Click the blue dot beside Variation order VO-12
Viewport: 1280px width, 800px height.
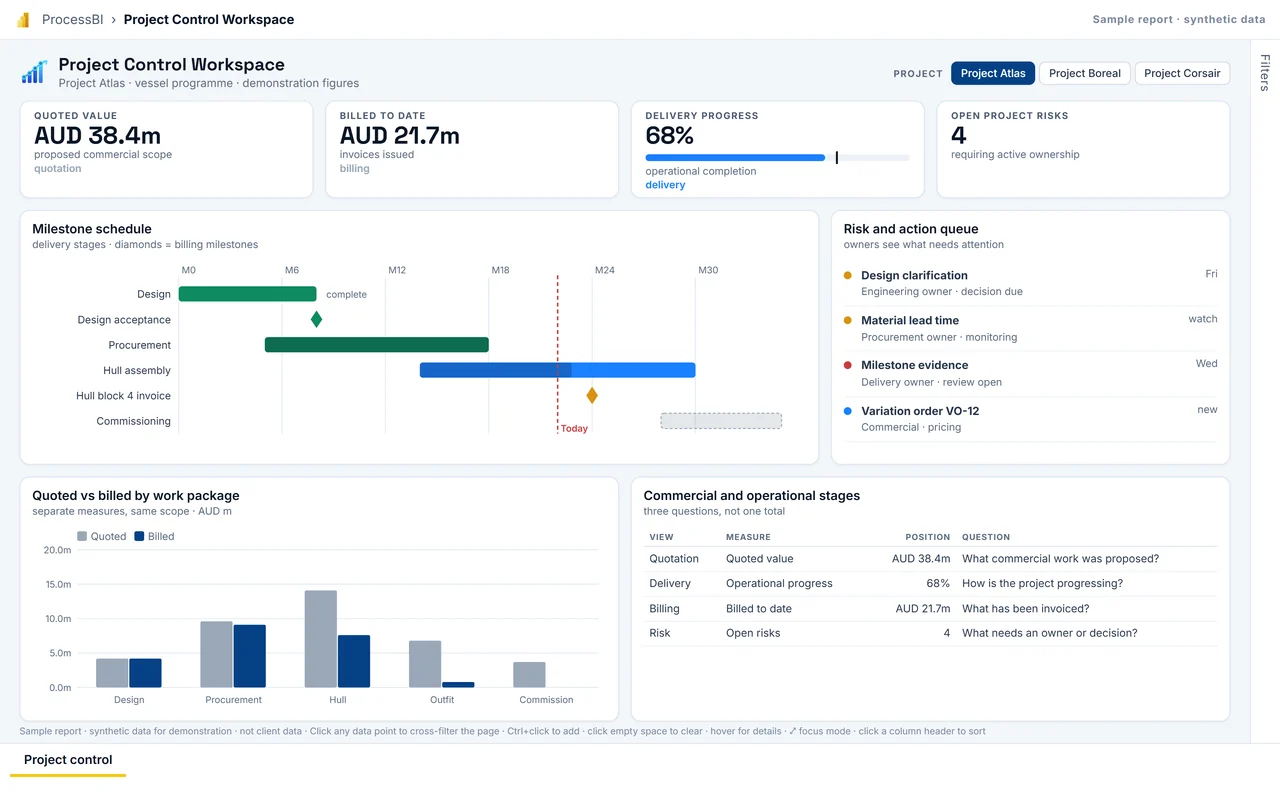pyautogui.click(x=848, y=411)
